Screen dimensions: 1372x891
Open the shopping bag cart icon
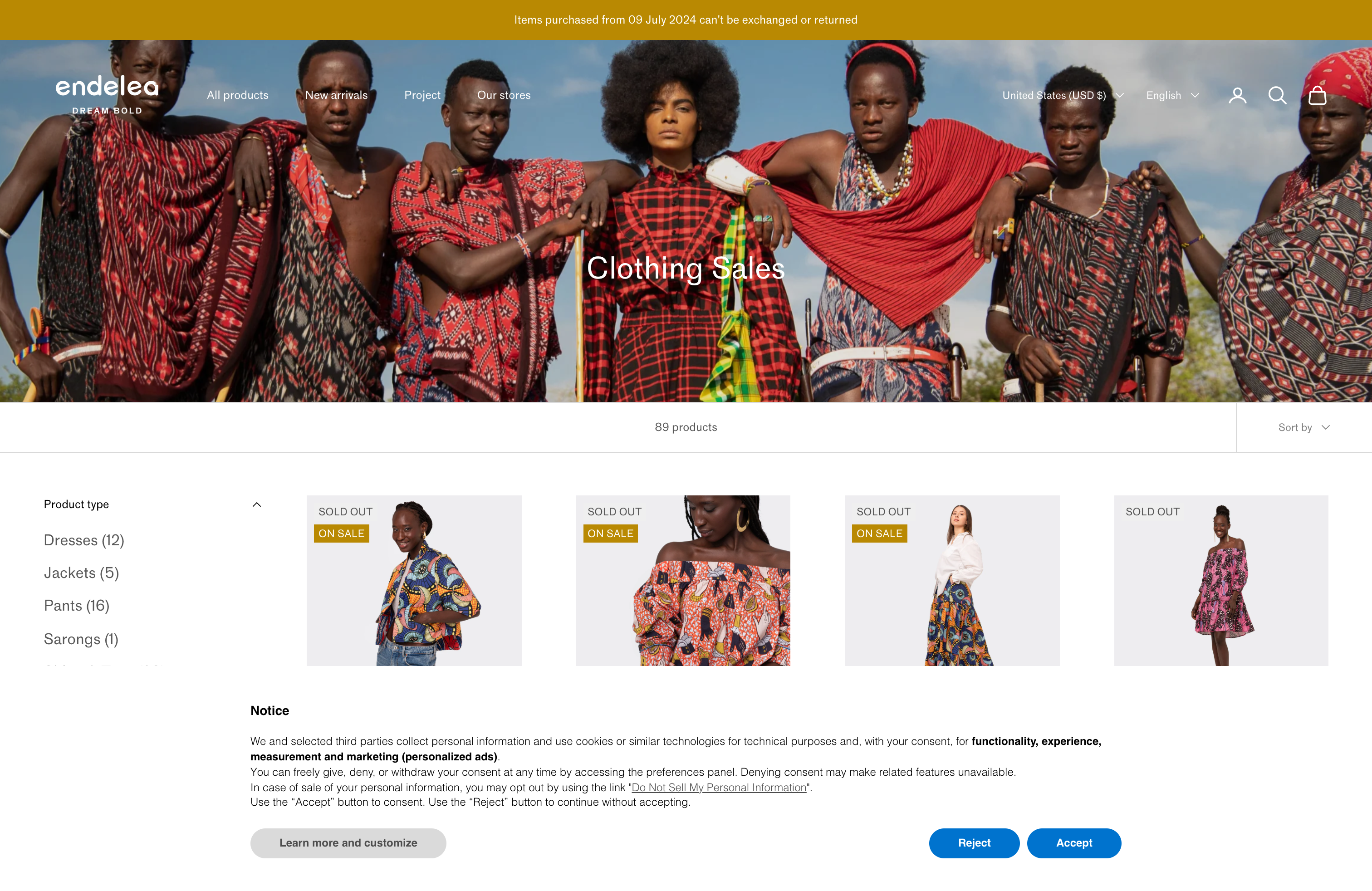1317,95
